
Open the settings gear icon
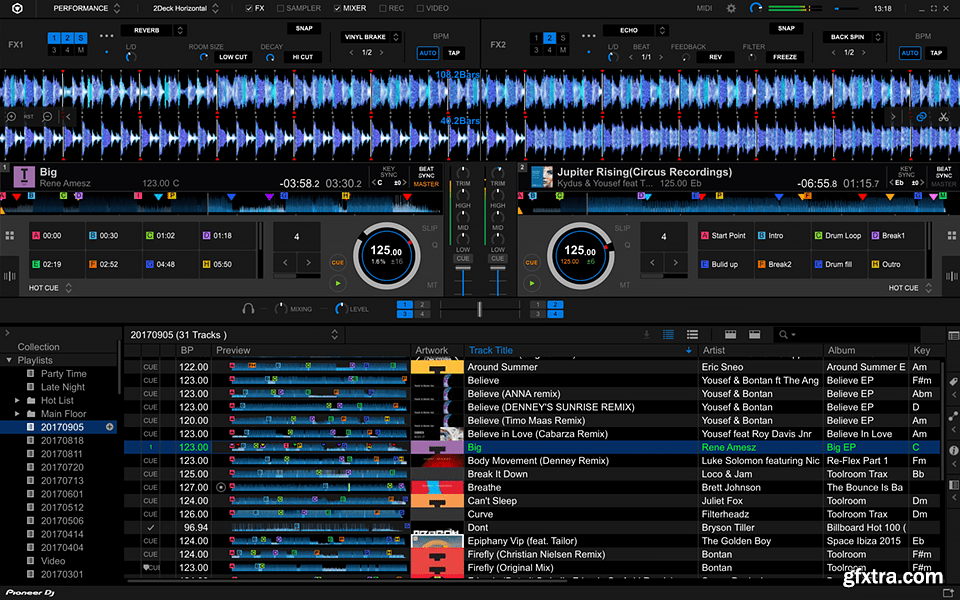(x=731, y=8)
